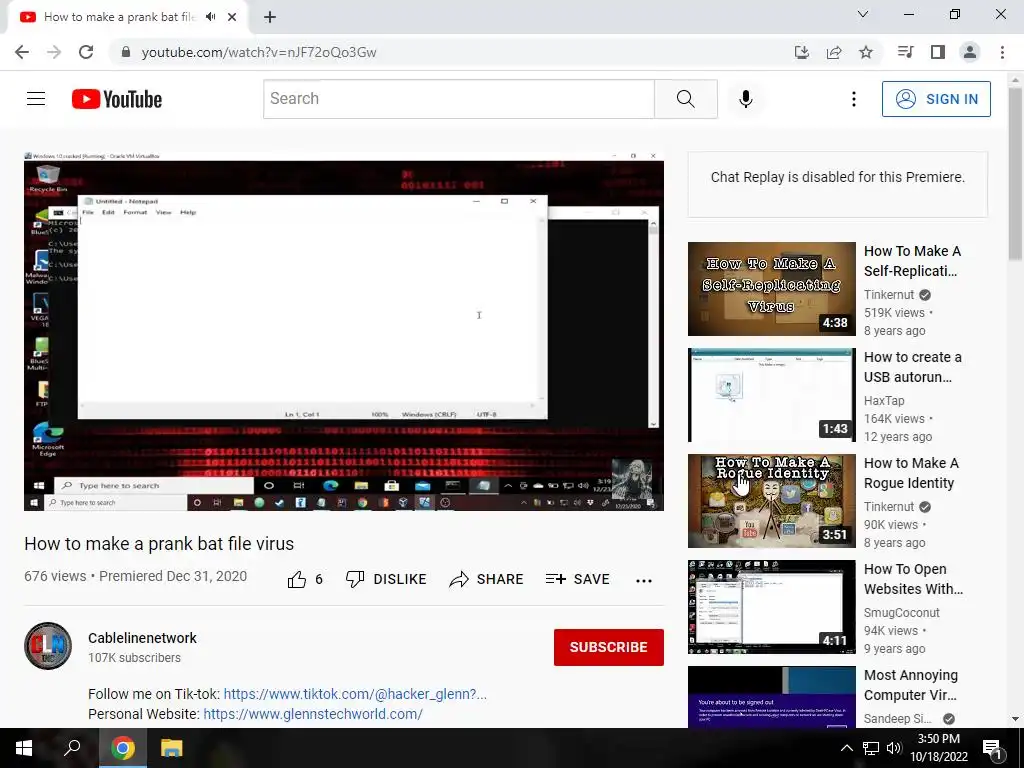The image size is (1024, 768).
Task: Subscribe to Cablelinenetwork channel
Action: coord(609,647)
